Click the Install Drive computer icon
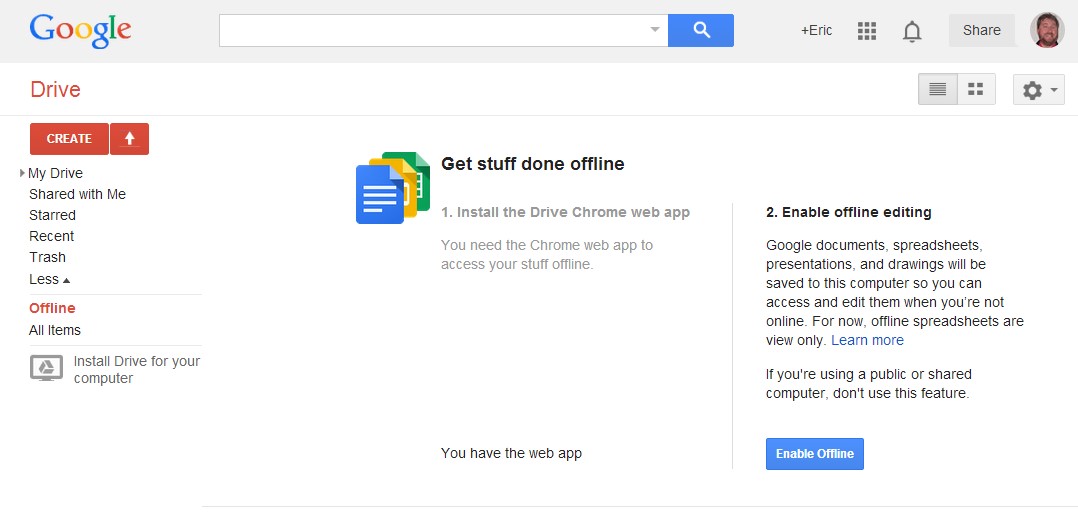 point(46,369)
